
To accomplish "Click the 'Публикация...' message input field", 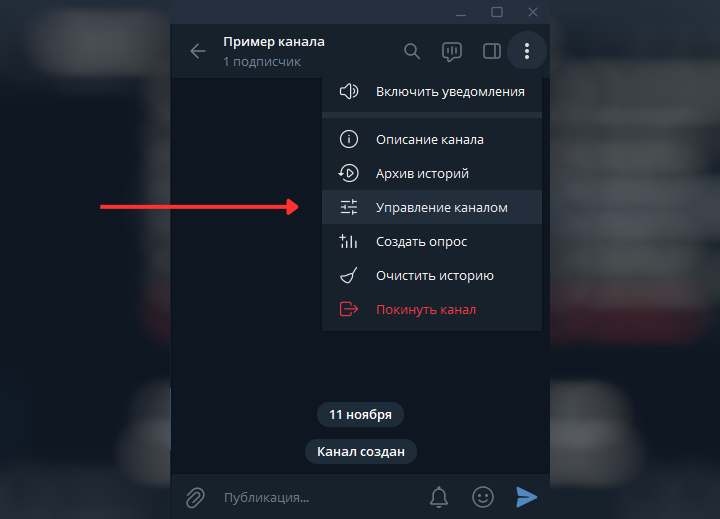I will coord(321,497).
